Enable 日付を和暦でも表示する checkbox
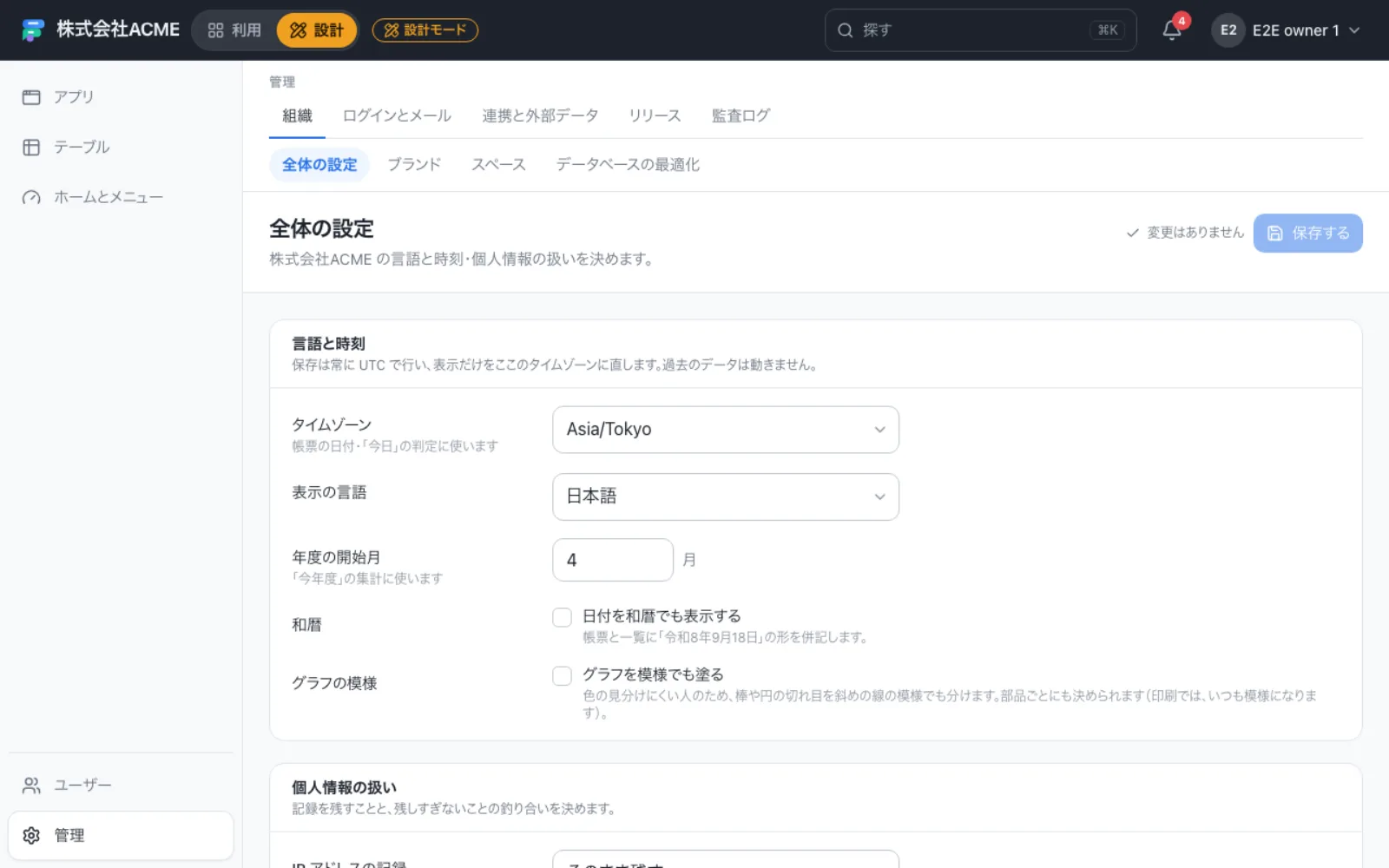Image resolution: width=1389 pixels, height=868 pixels. (x=563, y=617)
